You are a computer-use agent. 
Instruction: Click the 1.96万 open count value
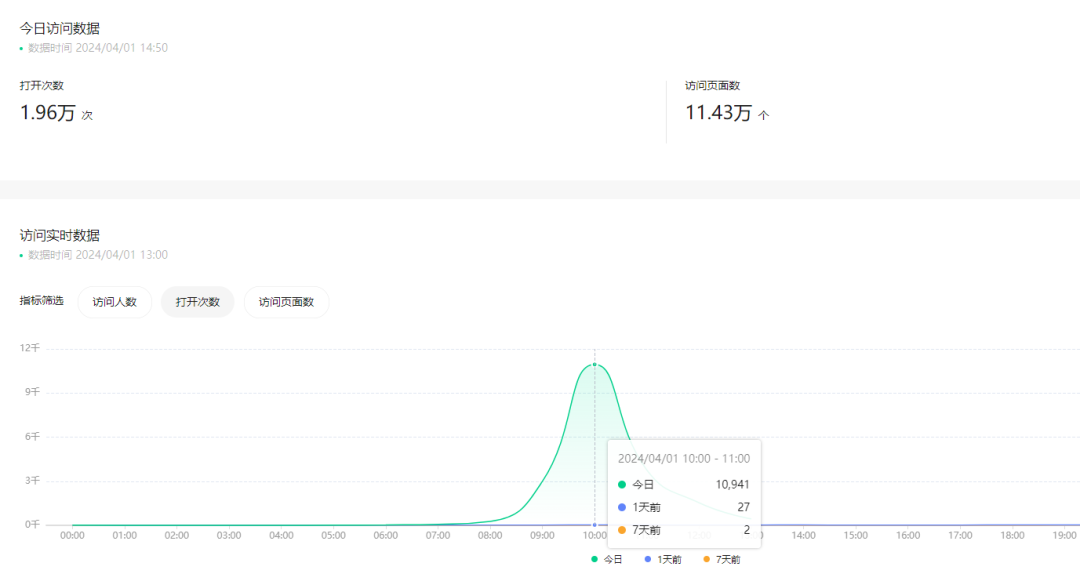click(48, 112)
